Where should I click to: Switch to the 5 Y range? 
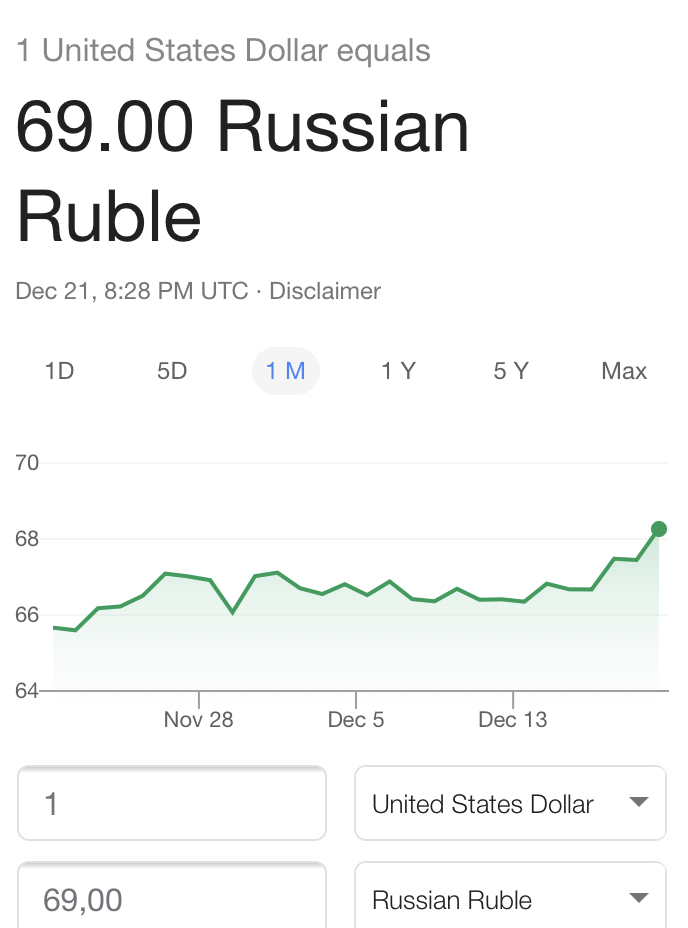[x=511, y=371]
